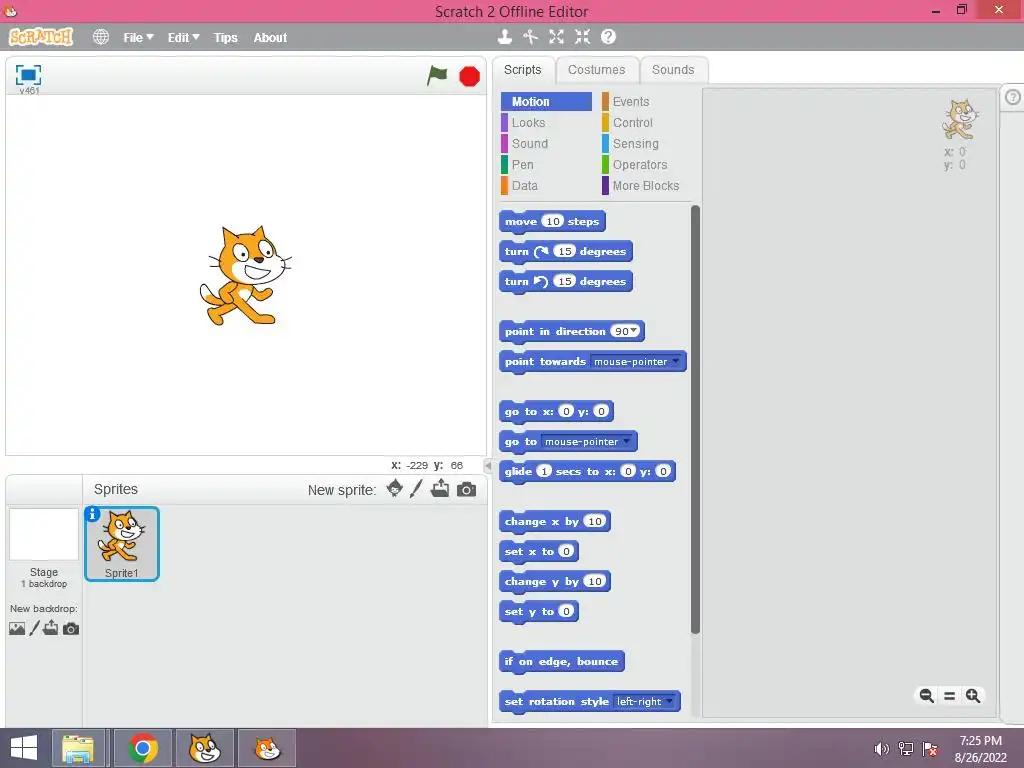This screenshot has height=768, width=1024.
Task: Open go to mouse-pointer dropdown
Action: pos(626,441)
